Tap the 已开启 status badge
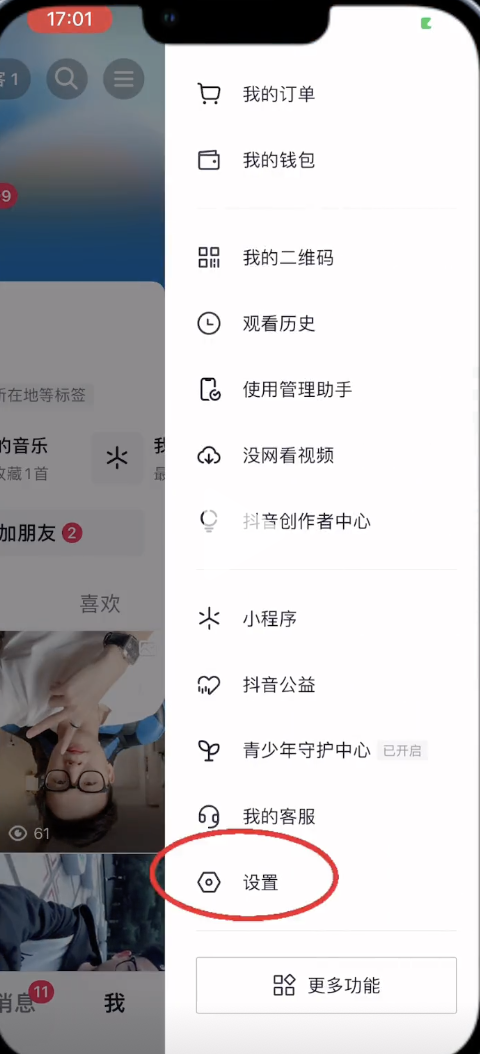This screenshot has height=1054, width=480. 402,751
